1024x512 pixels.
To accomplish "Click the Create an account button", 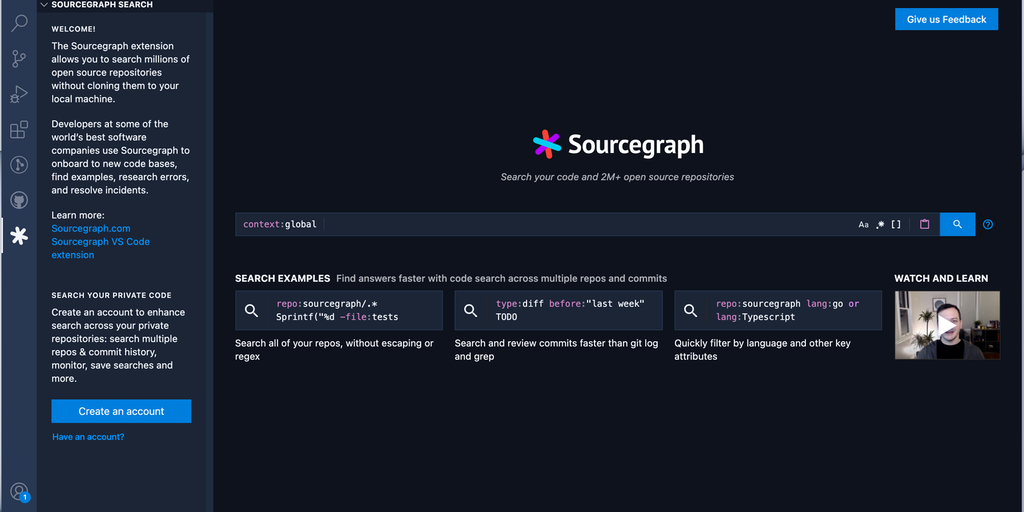I will click(x=121, y=411).
